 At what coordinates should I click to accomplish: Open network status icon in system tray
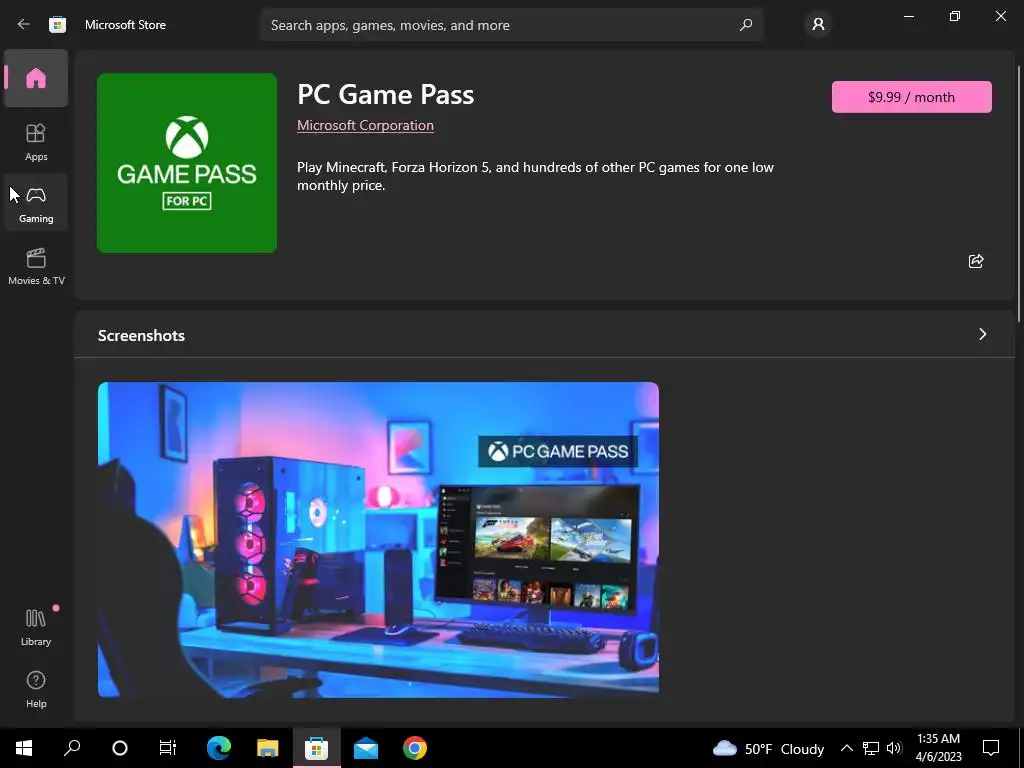point(871,748)
